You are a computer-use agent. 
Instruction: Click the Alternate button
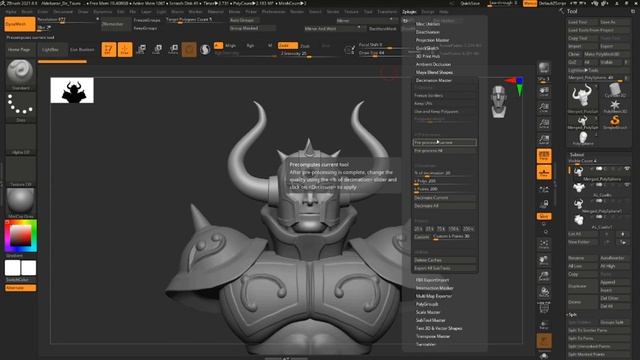point(20,288)
